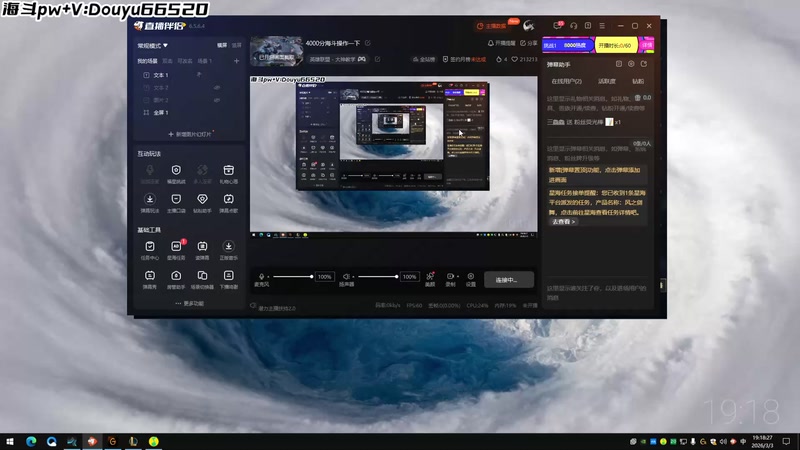The height and width of the screenshot is (450, 800).
Task: Click the 去查看 link in task notice
Action: point(563,222)
